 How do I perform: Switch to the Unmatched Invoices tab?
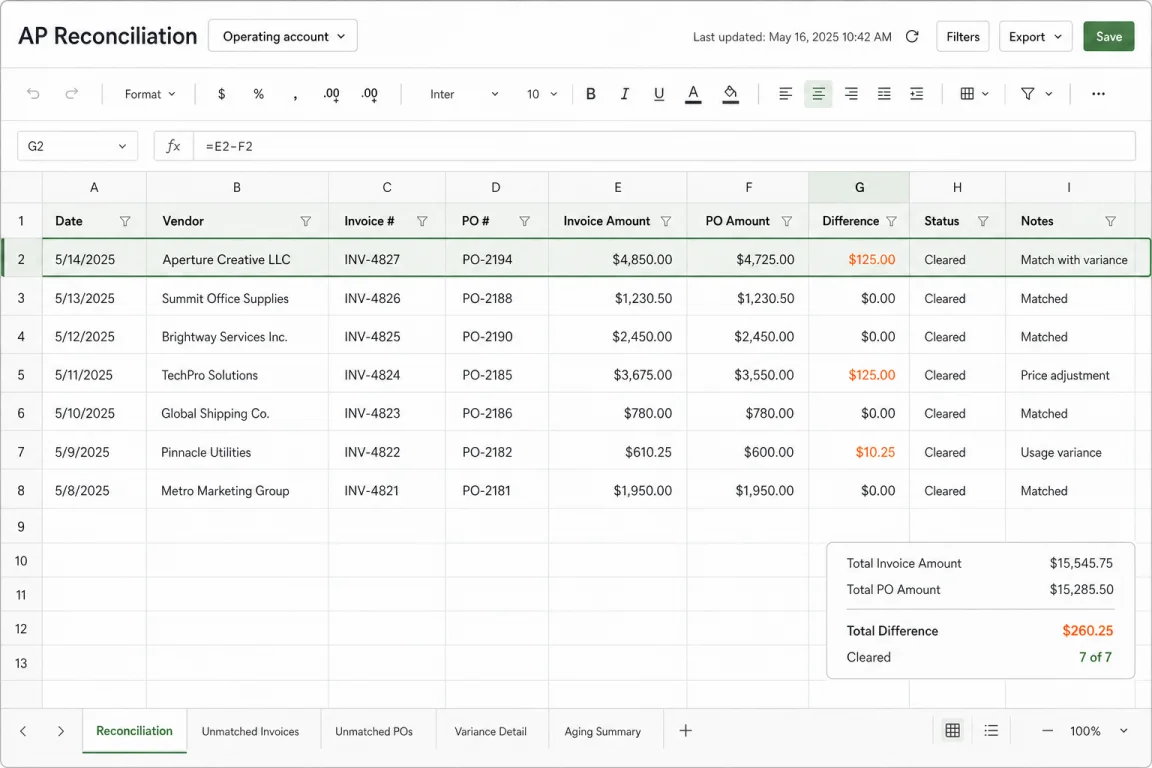(251, 731)
